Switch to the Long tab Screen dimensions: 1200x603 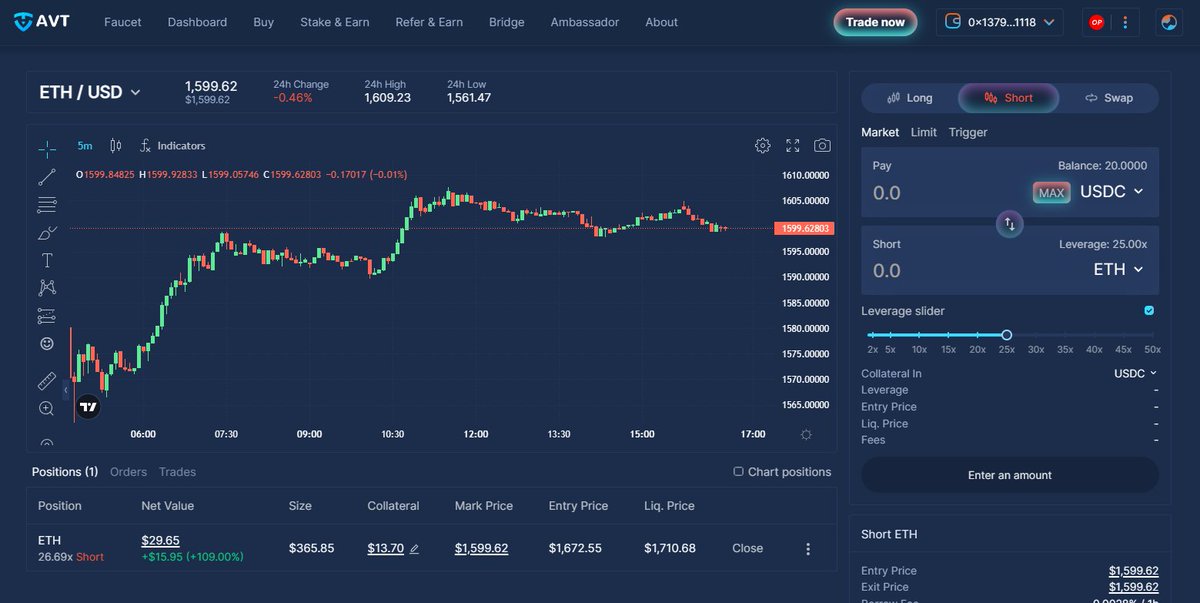[910, 98]
